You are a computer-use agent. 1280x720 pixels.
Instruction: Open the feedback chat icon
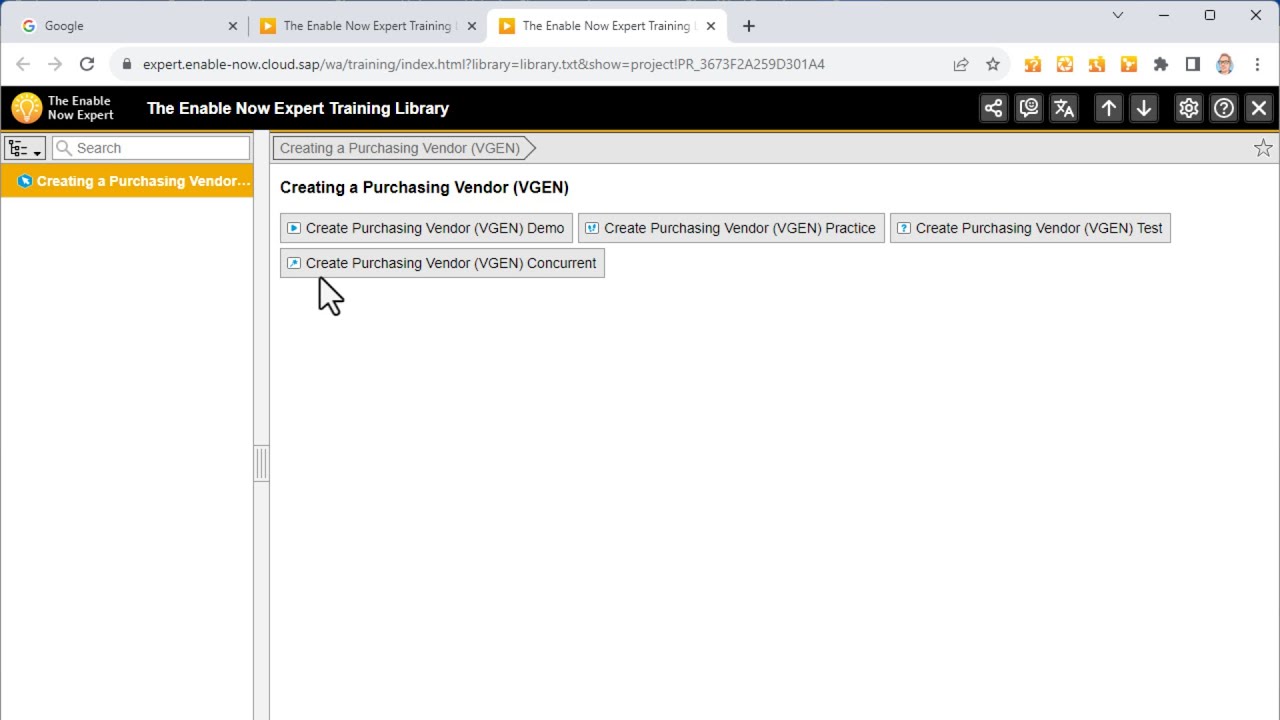pos(1028,108)
